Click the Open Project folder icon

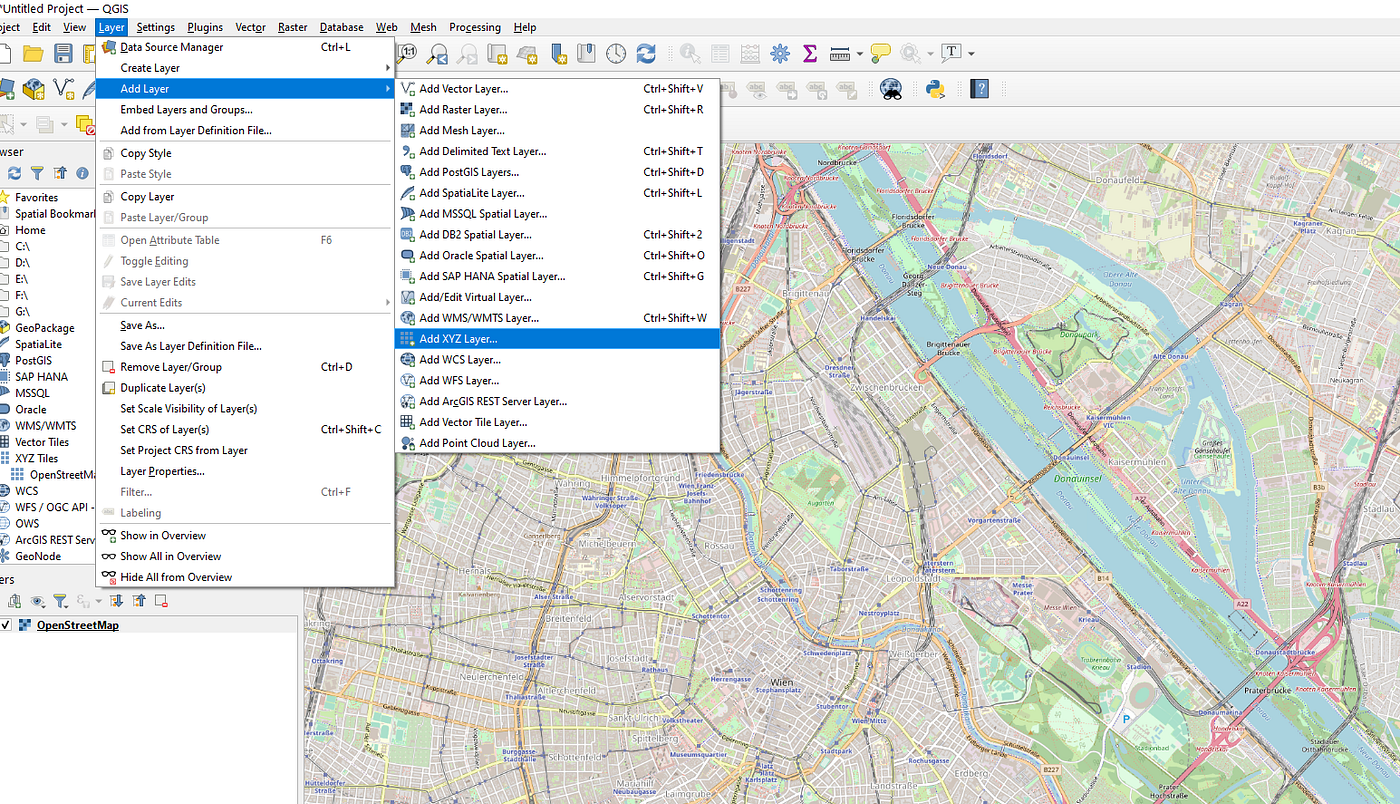pos(33,53)
